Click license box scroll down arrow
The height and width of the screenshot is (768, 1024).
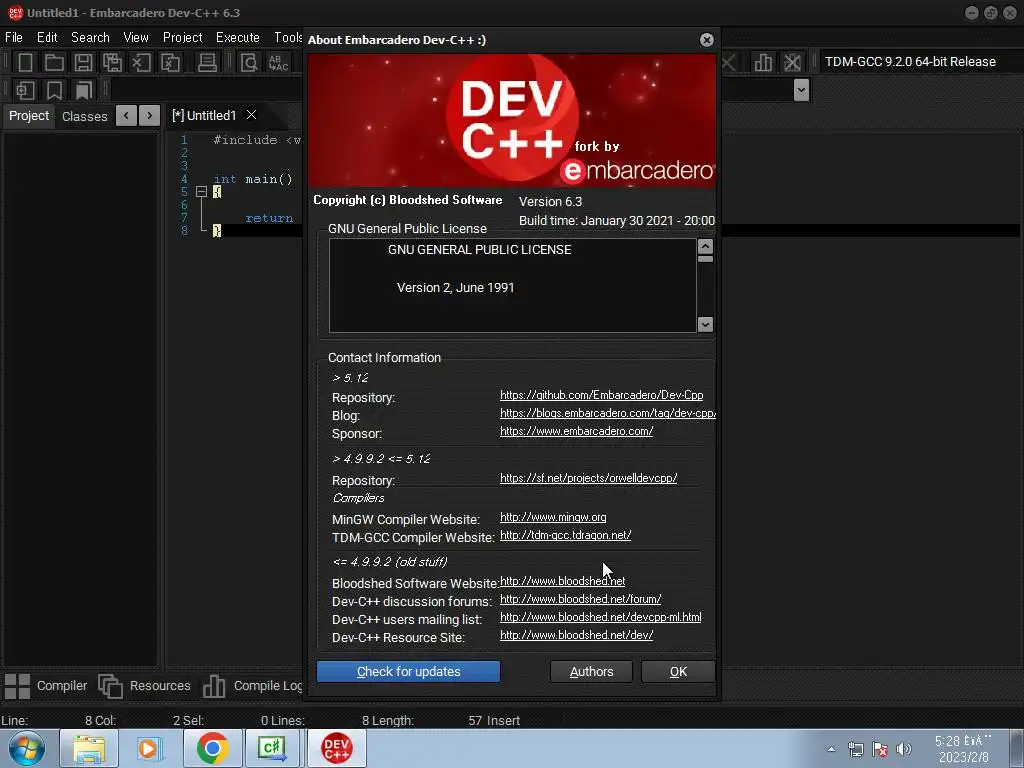(x=705, y=324)
